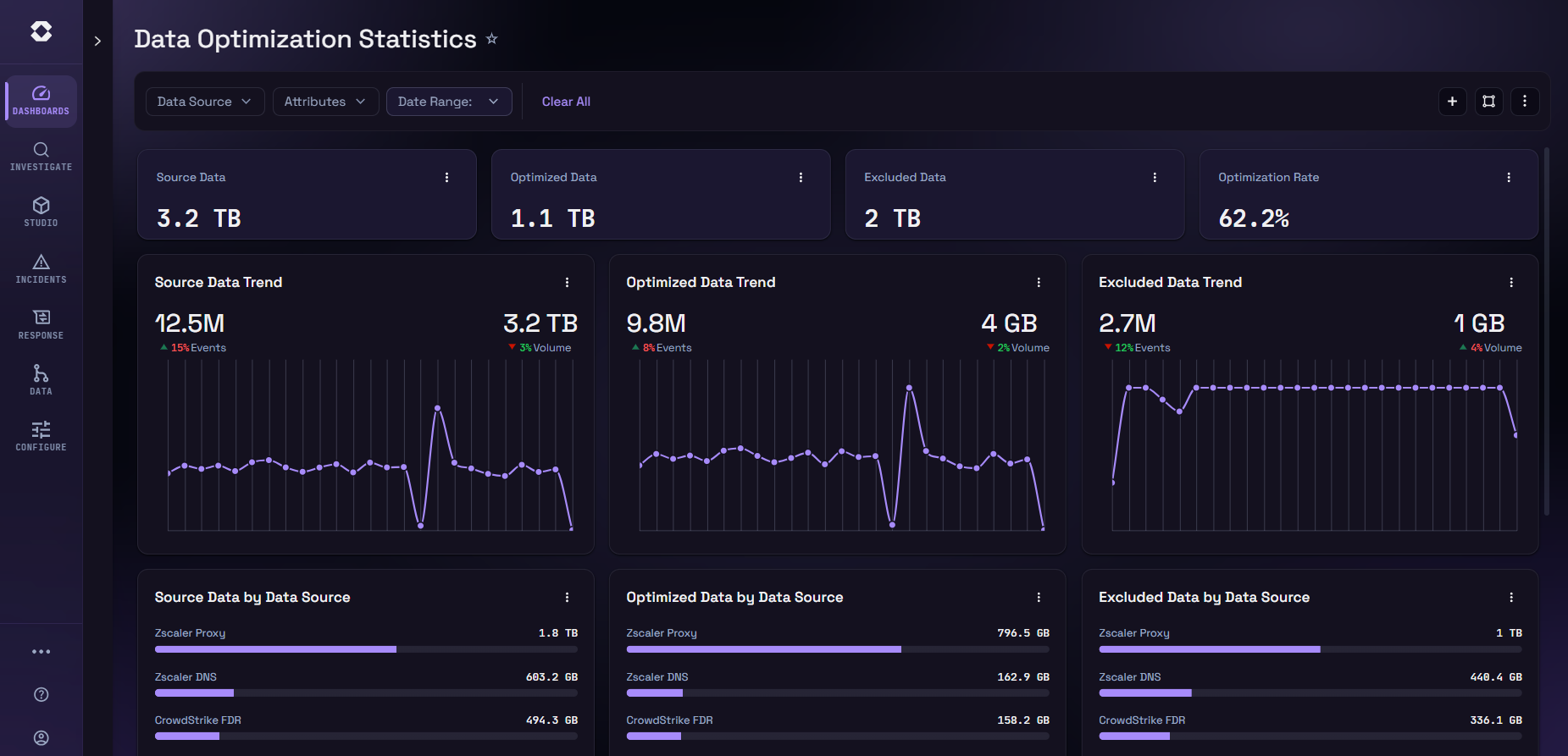1568x756 pixels.
Task: Click the Excluded Data 2 TB value
Action: [x=892, y=218]
